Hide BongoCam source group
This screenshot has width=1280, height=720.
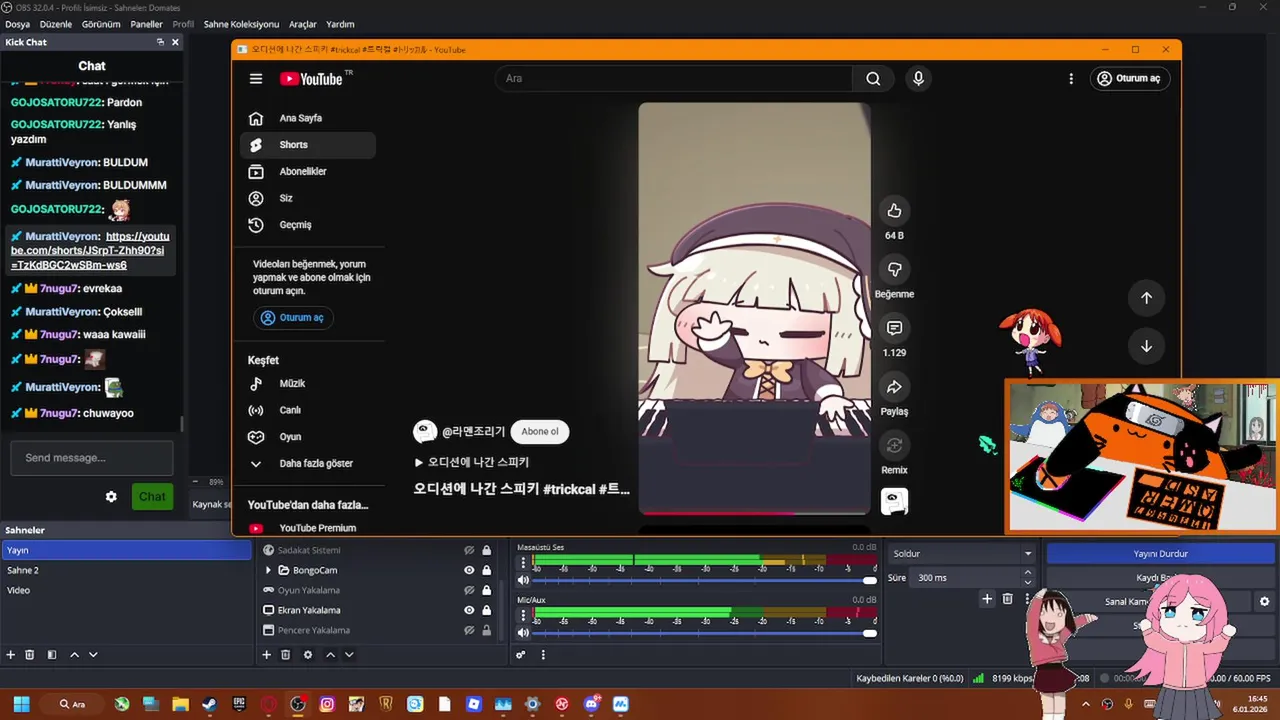(x=469, y=570)
